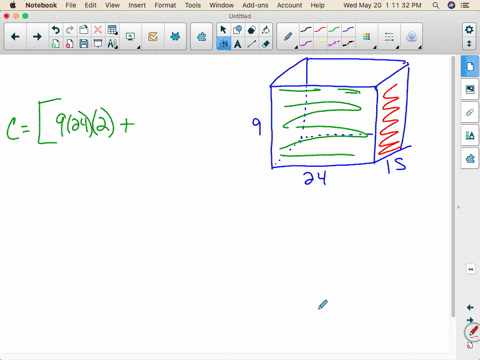Viewport: 480px width, 360px height.
Task: Show the Screen Shade
Action: click(98, 44)
